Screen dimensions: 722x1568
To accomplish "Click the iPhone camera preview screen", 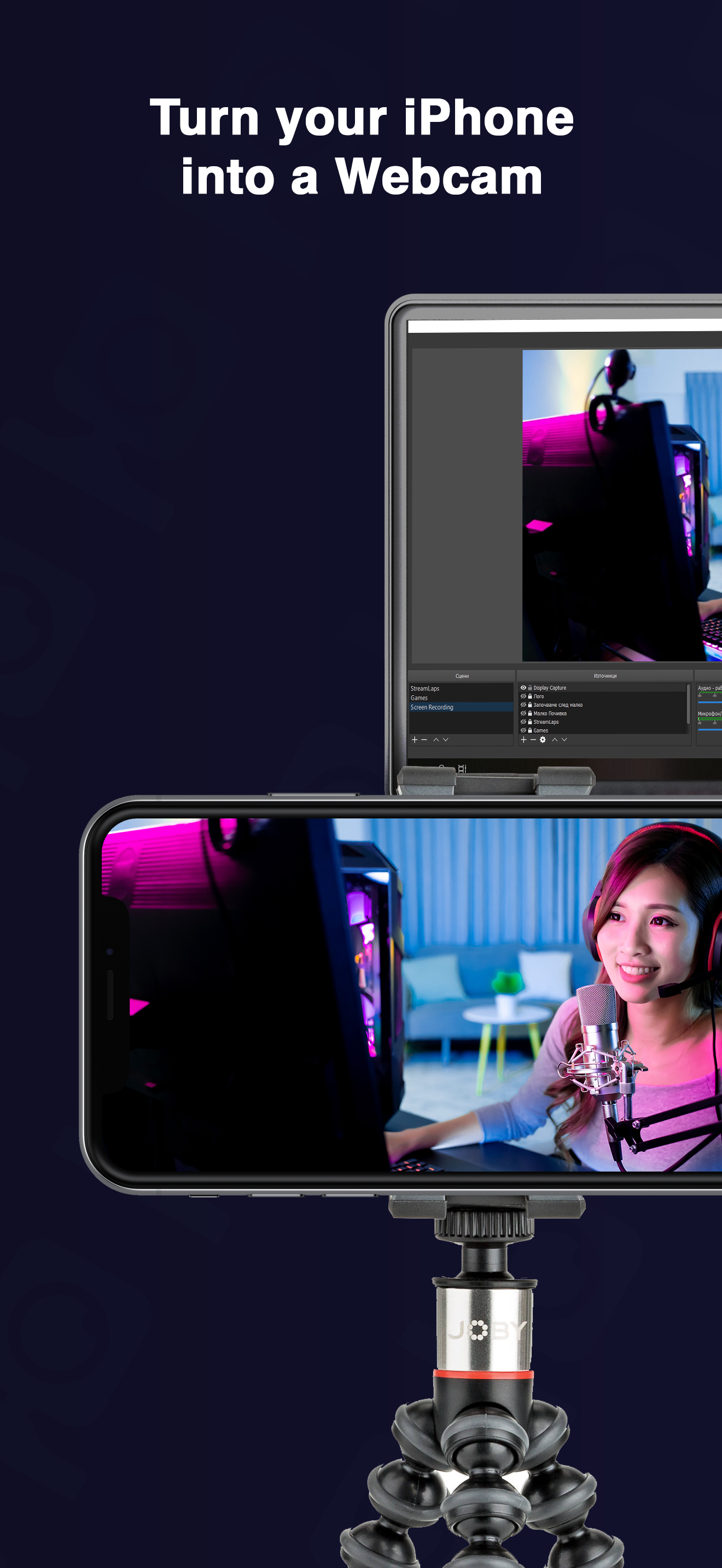I will (x=411, y=994).
